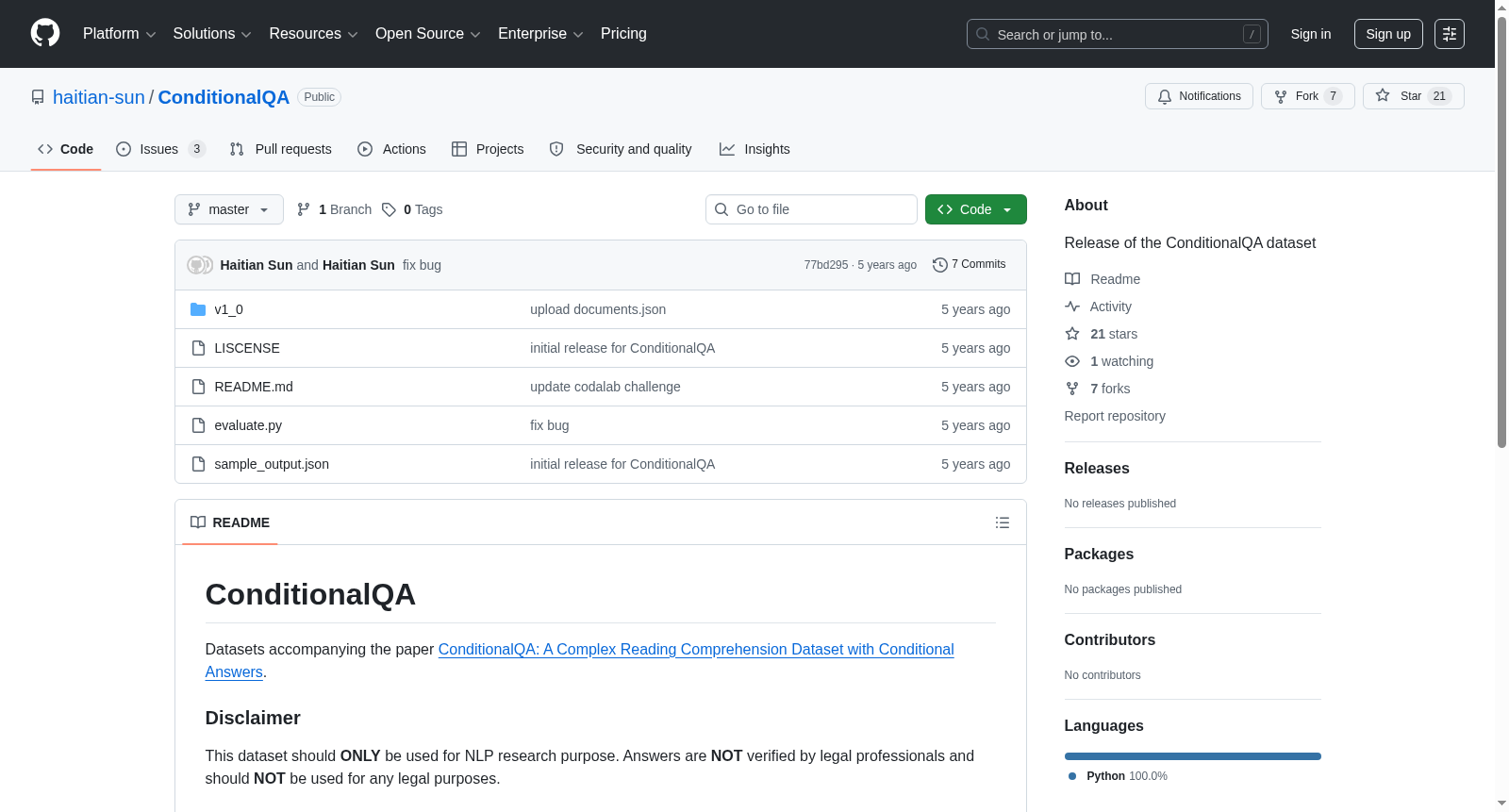This screenshot has width=1509, height=812.
Task: Click the sample_output.json file icon
Action: pyautogui.click(x=198, y=464)
